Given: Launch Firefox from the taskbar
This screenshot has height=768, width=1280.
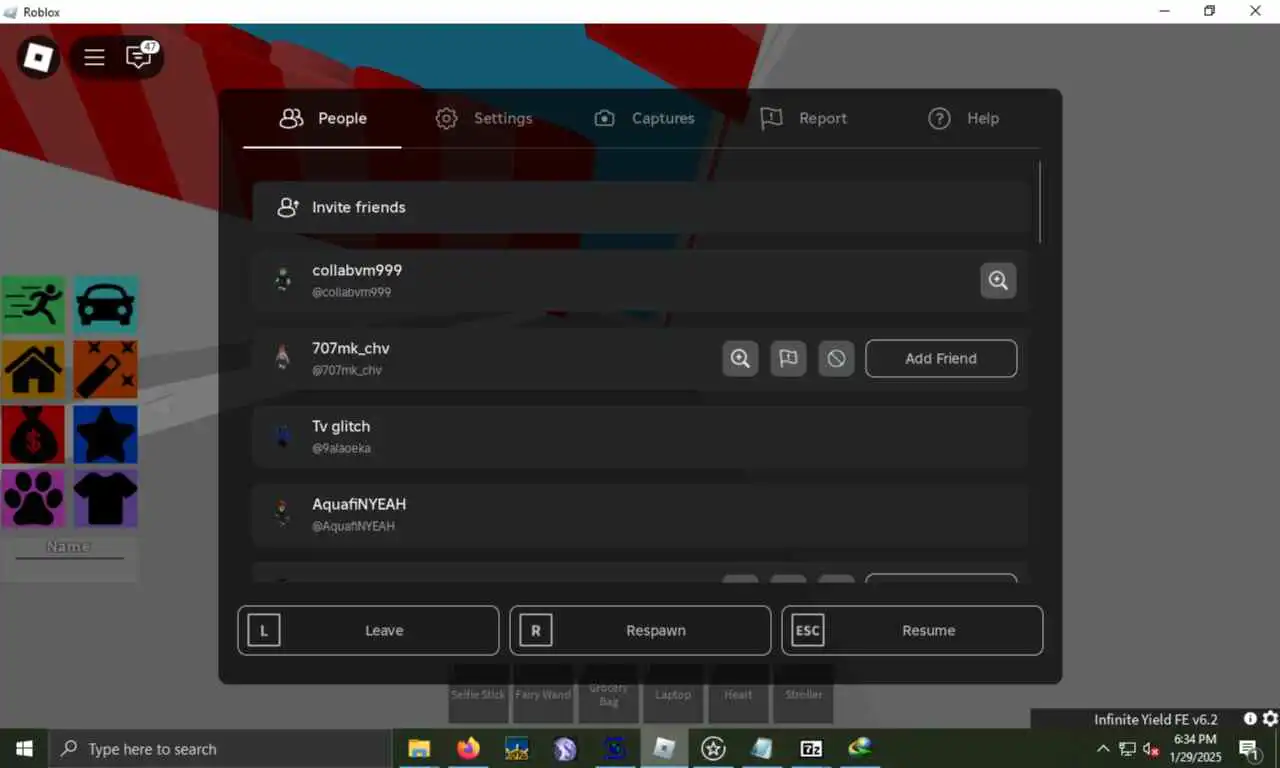Looking at the screenshot, I should 468,748.
